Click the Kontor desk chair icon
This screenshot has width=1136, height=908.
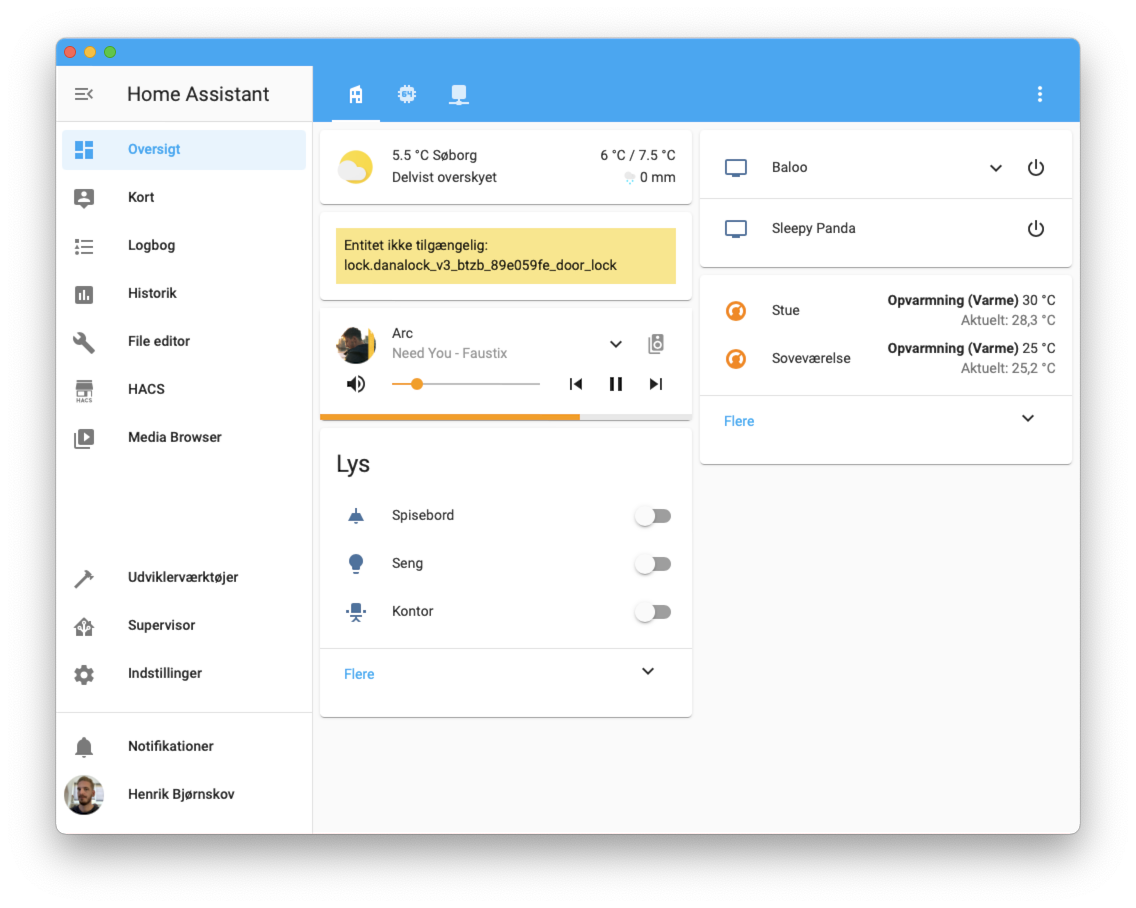[356, 612]
